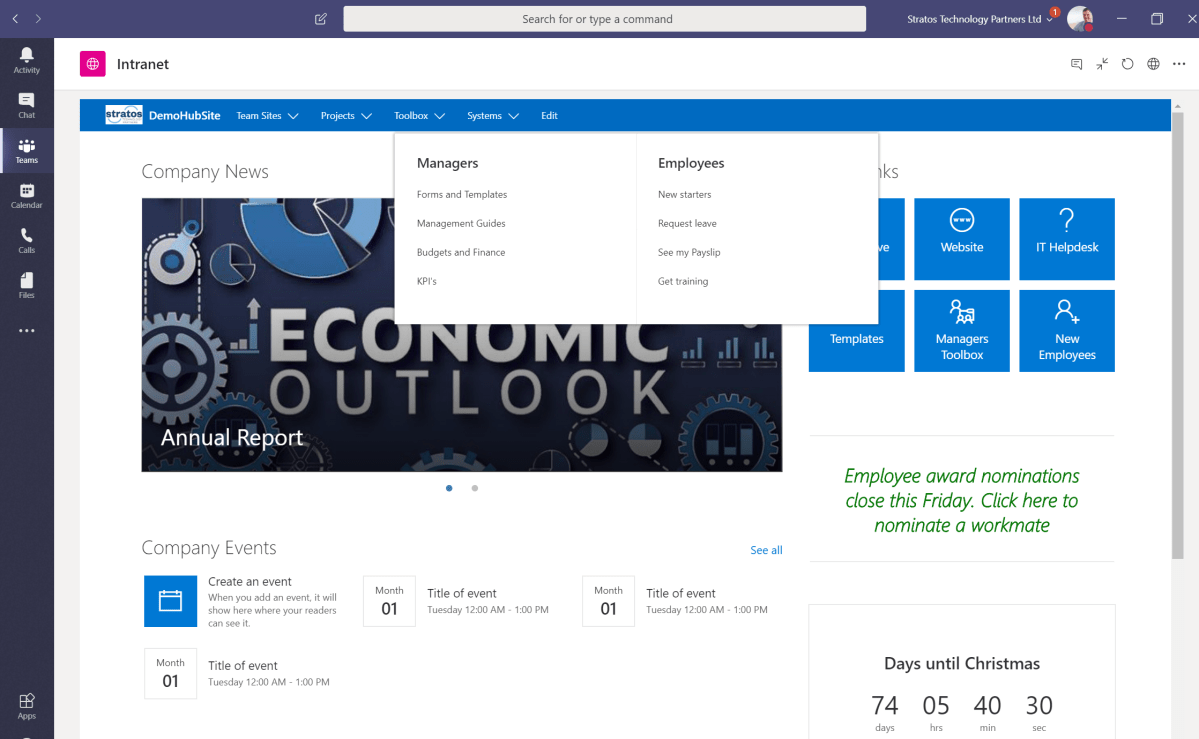Click Edit in the DemoHubSite navigation

[x=549, y=115]
